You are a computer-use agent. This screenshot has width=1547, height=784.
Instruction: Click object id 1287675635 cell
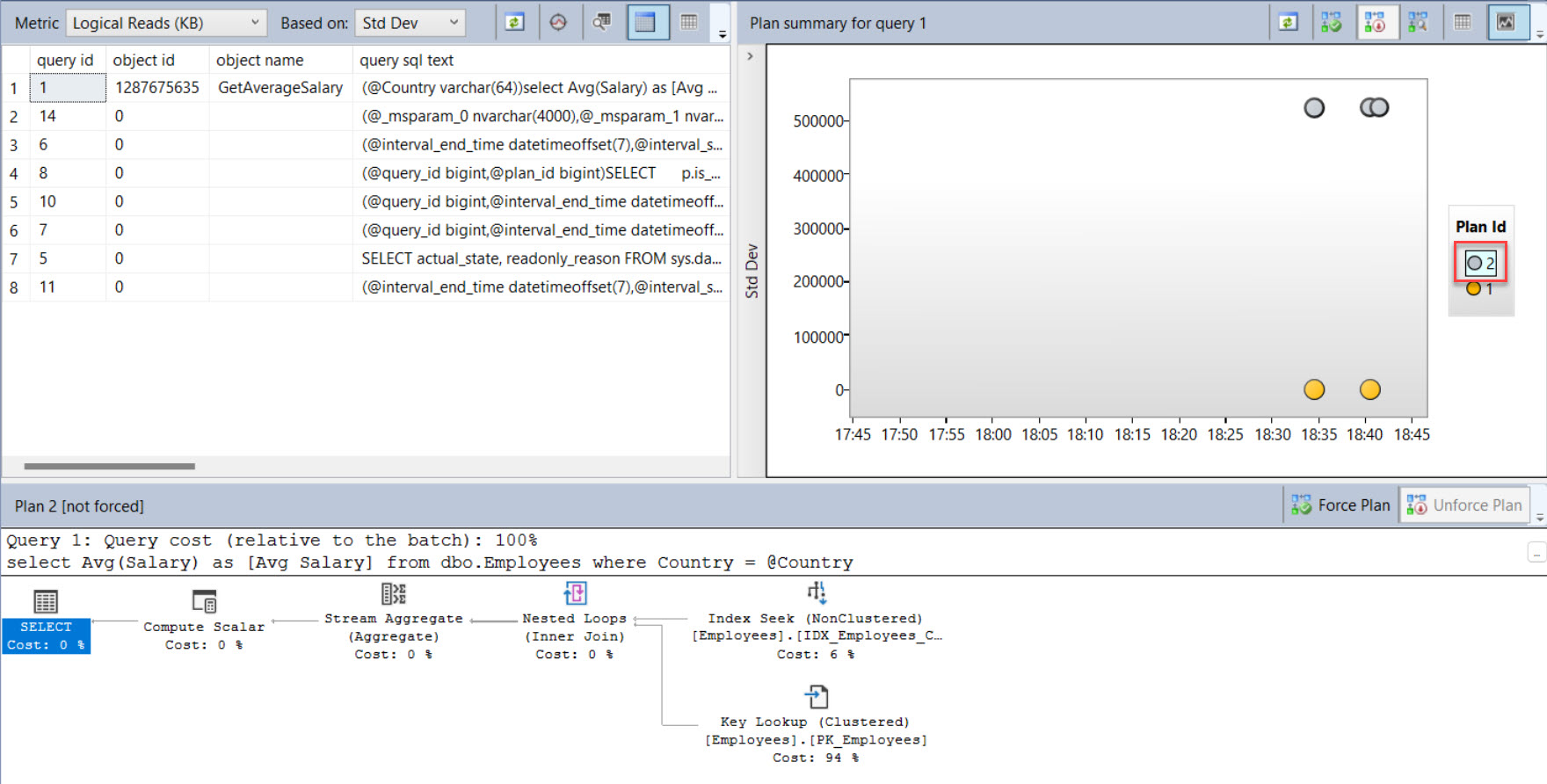pyautogui.click(x=157, y=88)
